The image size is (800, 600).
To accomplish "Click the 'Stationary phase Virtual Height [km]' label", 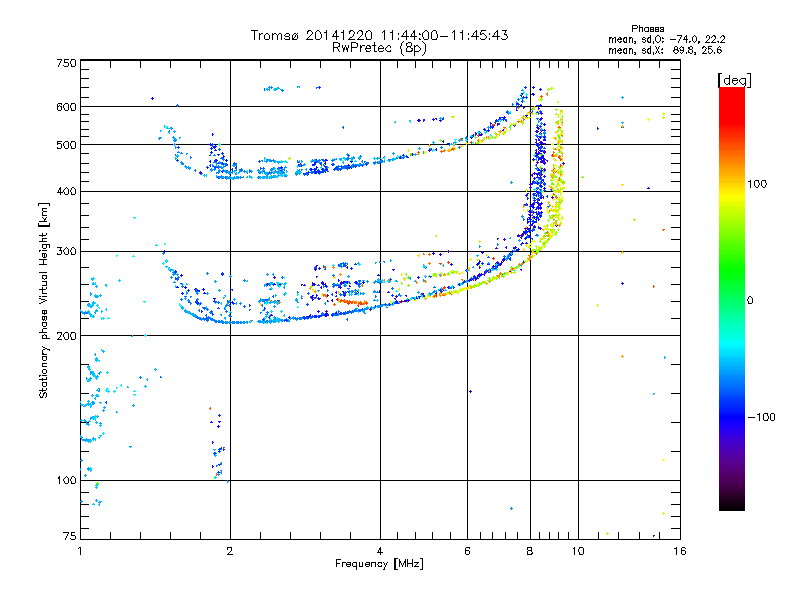I will (x=44, y=300).
